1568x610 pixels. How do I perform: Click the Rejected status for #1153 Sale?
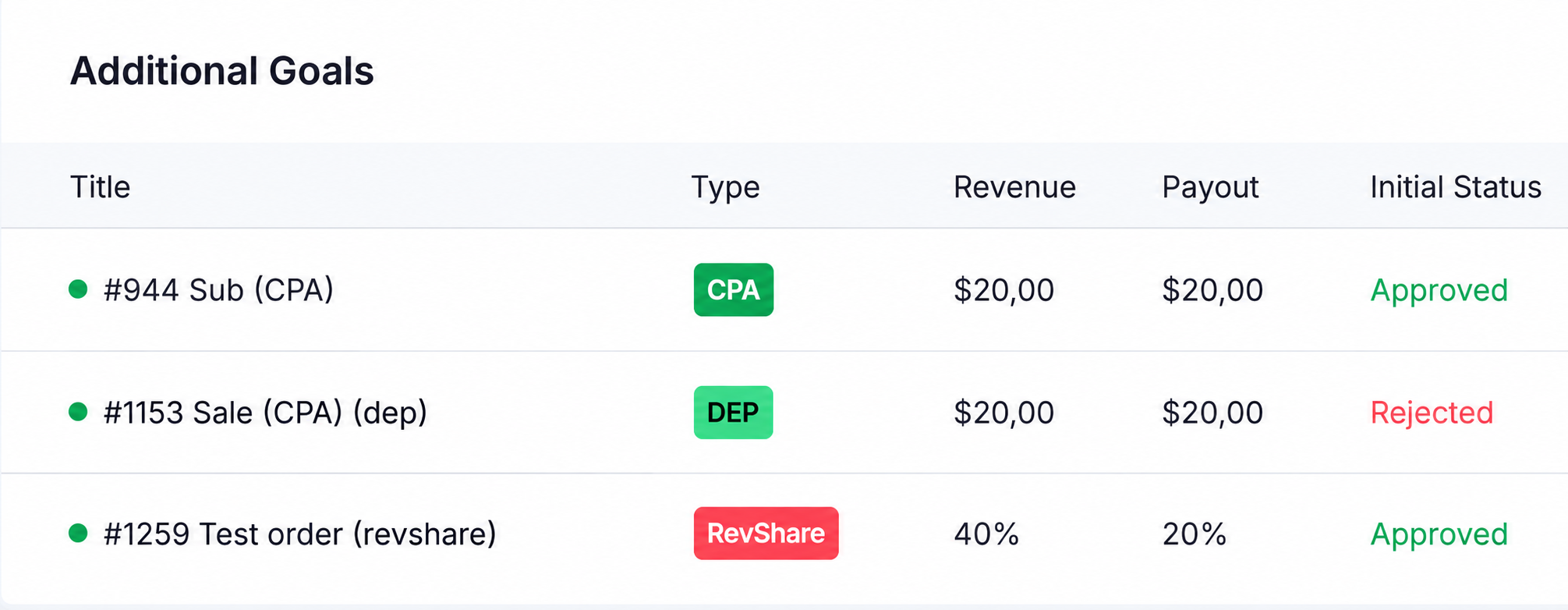click(1432, 413)
